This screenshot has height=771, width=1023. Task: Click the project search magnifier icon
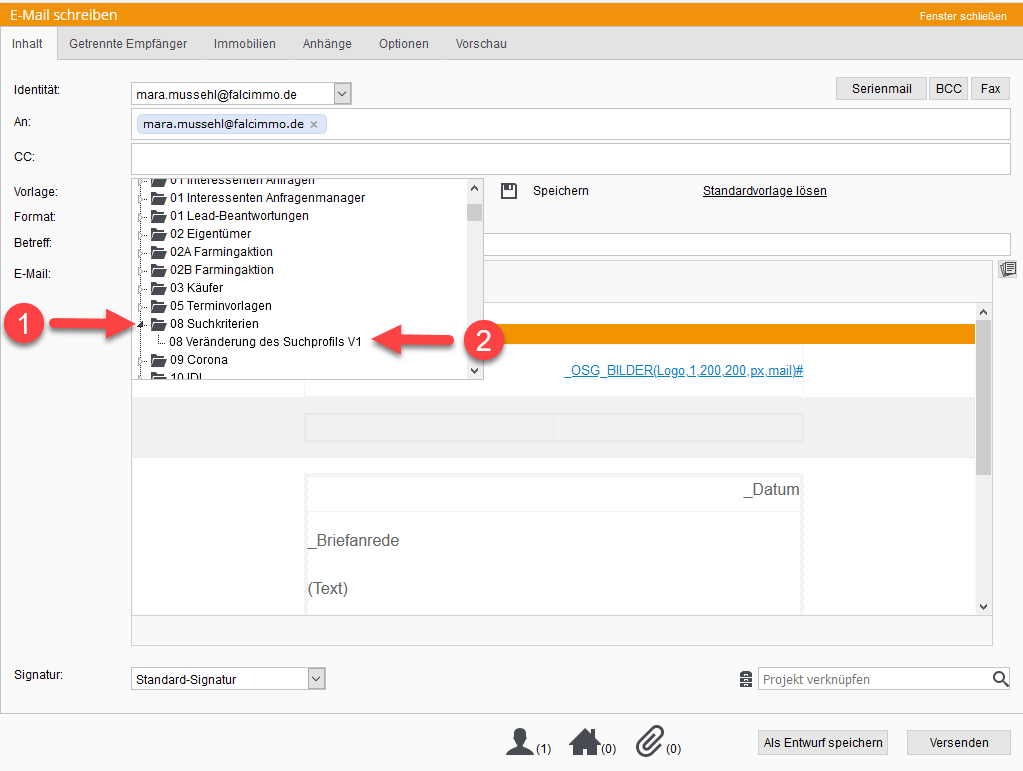point(1000,679)
